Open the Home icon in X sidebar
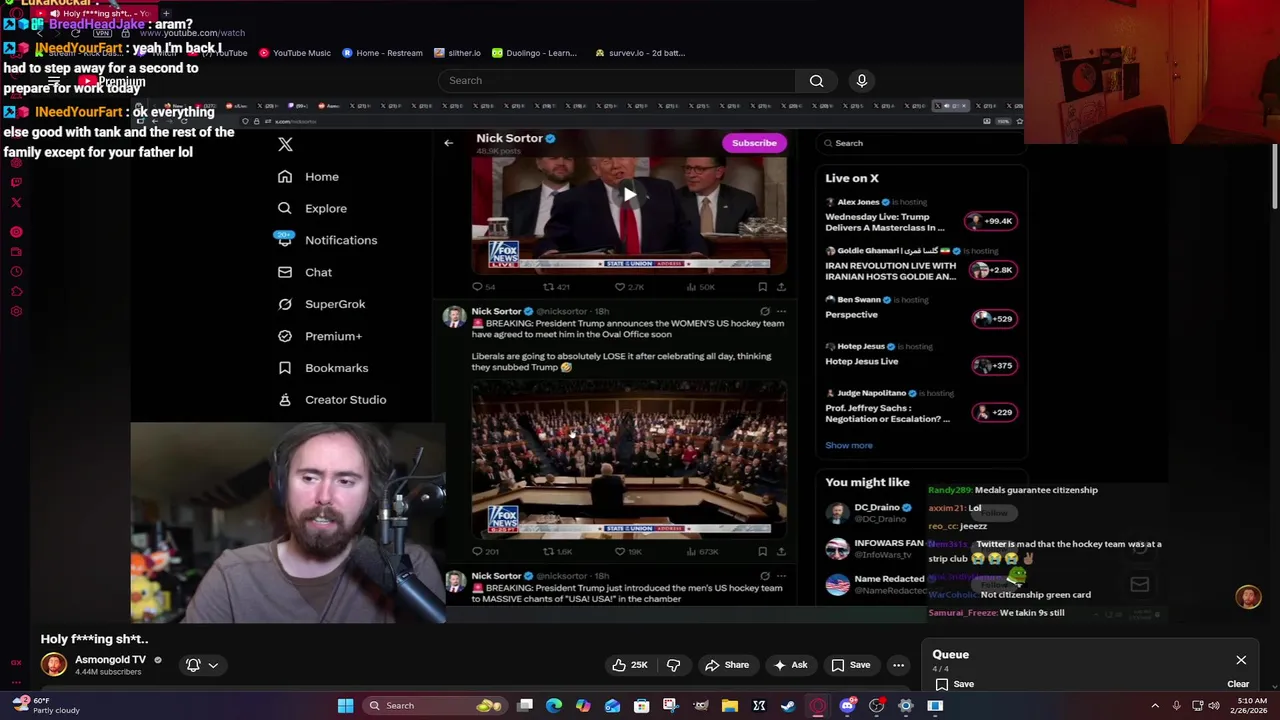Viewport: 1280px width, 720px height. [285, 176]
